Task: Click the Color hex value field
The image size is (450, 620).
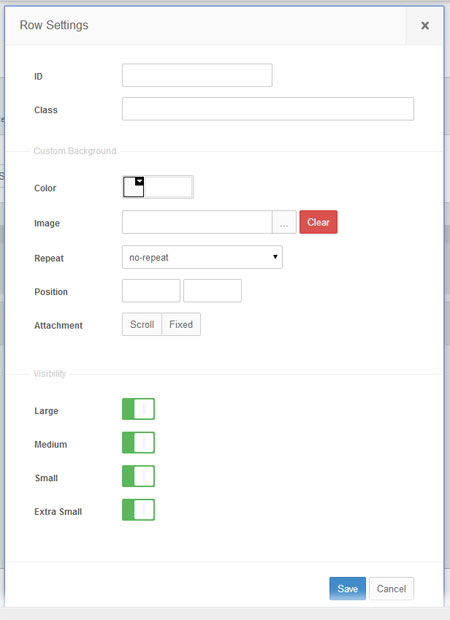Action: (x=168, y=187)
